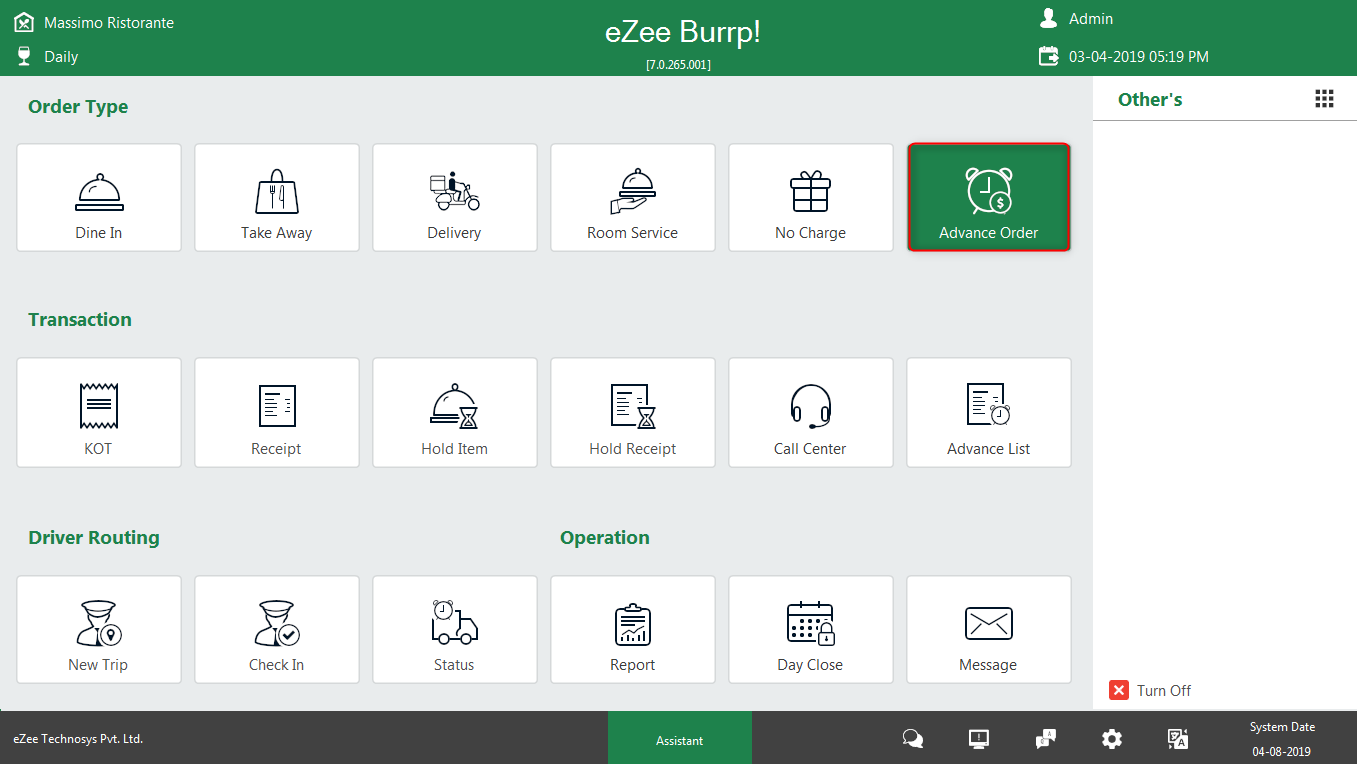Click the Assistant button
The width and height of the screenshot is (1357, 764).
click(x=680, y=738)
